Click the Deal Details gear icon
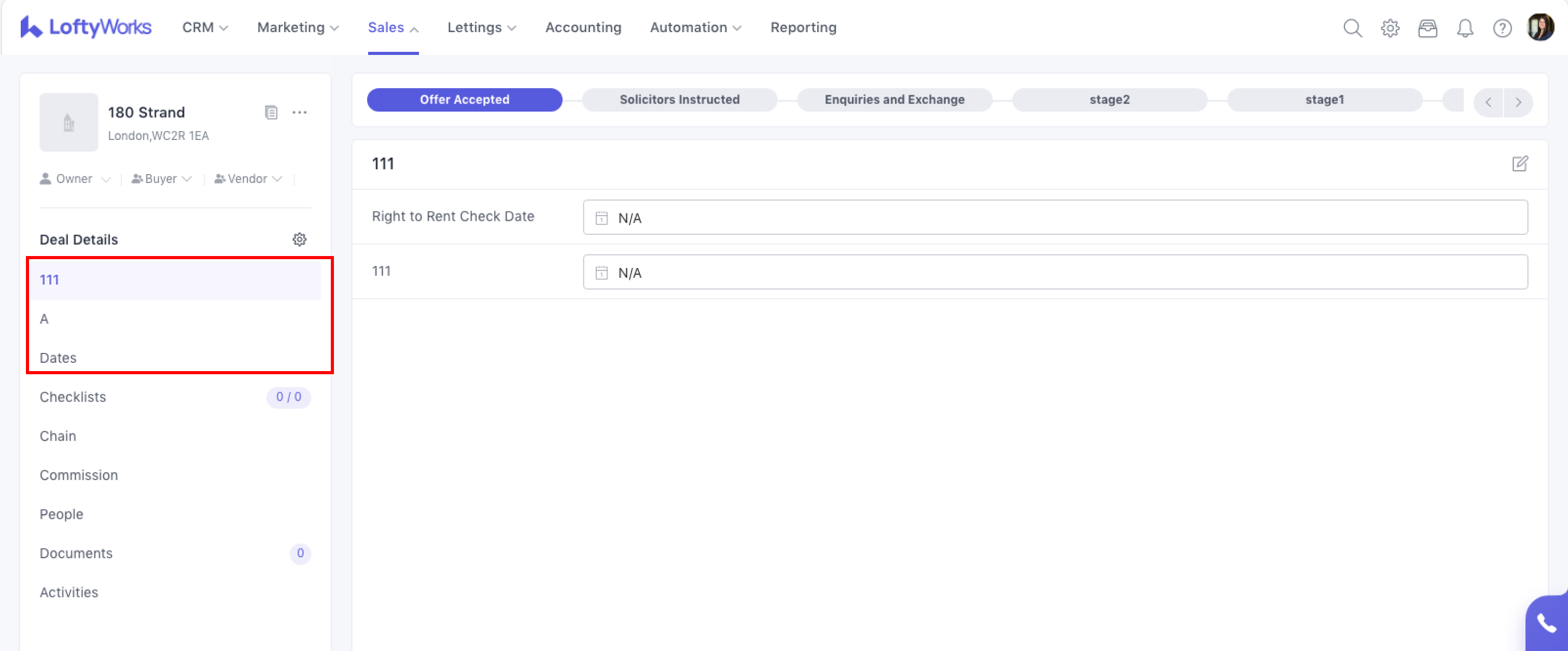The image size is (1568, 651). (299, 239)
